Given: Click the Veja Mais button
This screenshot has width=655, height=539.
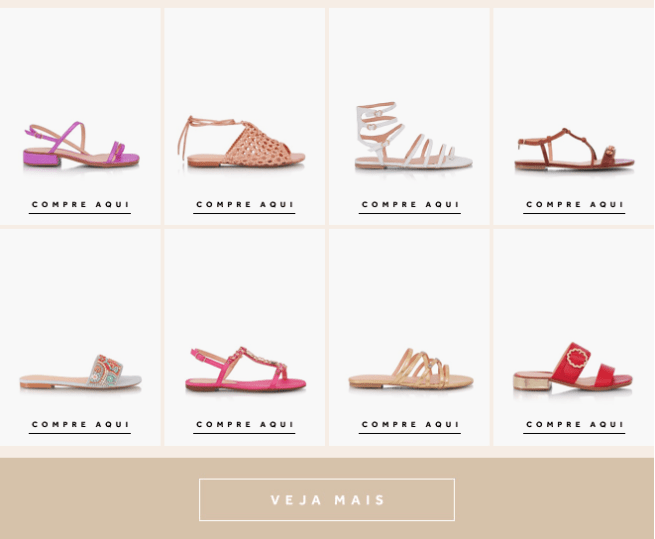Looking at the screenshot, I should click(327, 500).
